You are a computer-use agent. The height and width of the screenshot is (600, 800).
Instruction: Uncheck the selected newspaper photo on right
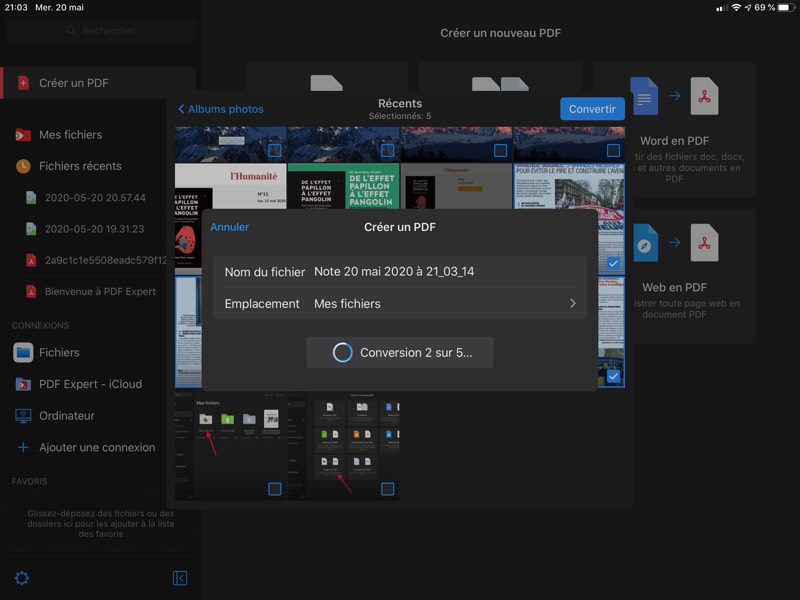tap(613, 264)
